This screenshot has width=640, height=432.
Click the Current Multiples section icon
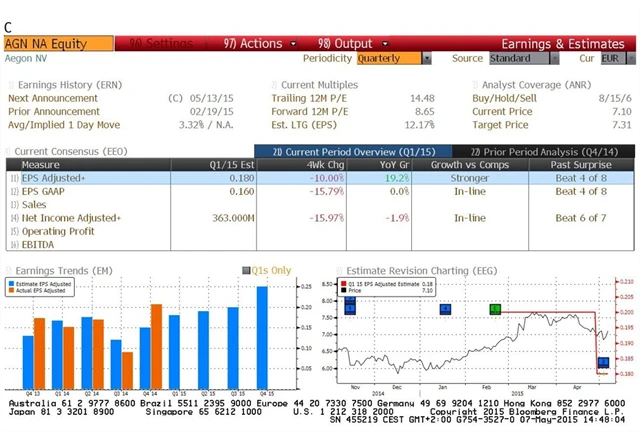[275, 85]
